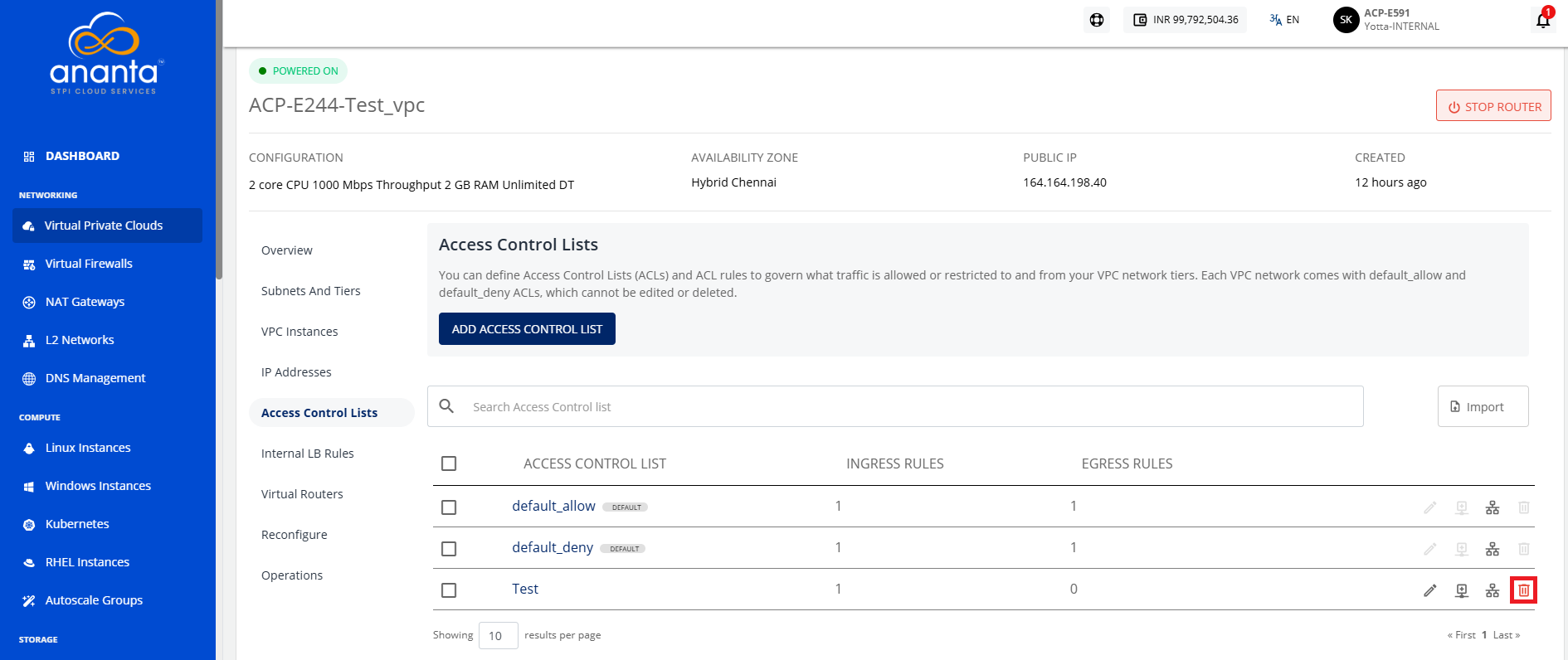Image resolution: width=1568 pixels, height=660 pixels.
Task: Click the download icon in Test row
Action: pyautogui.click(x=1462, y=590)
